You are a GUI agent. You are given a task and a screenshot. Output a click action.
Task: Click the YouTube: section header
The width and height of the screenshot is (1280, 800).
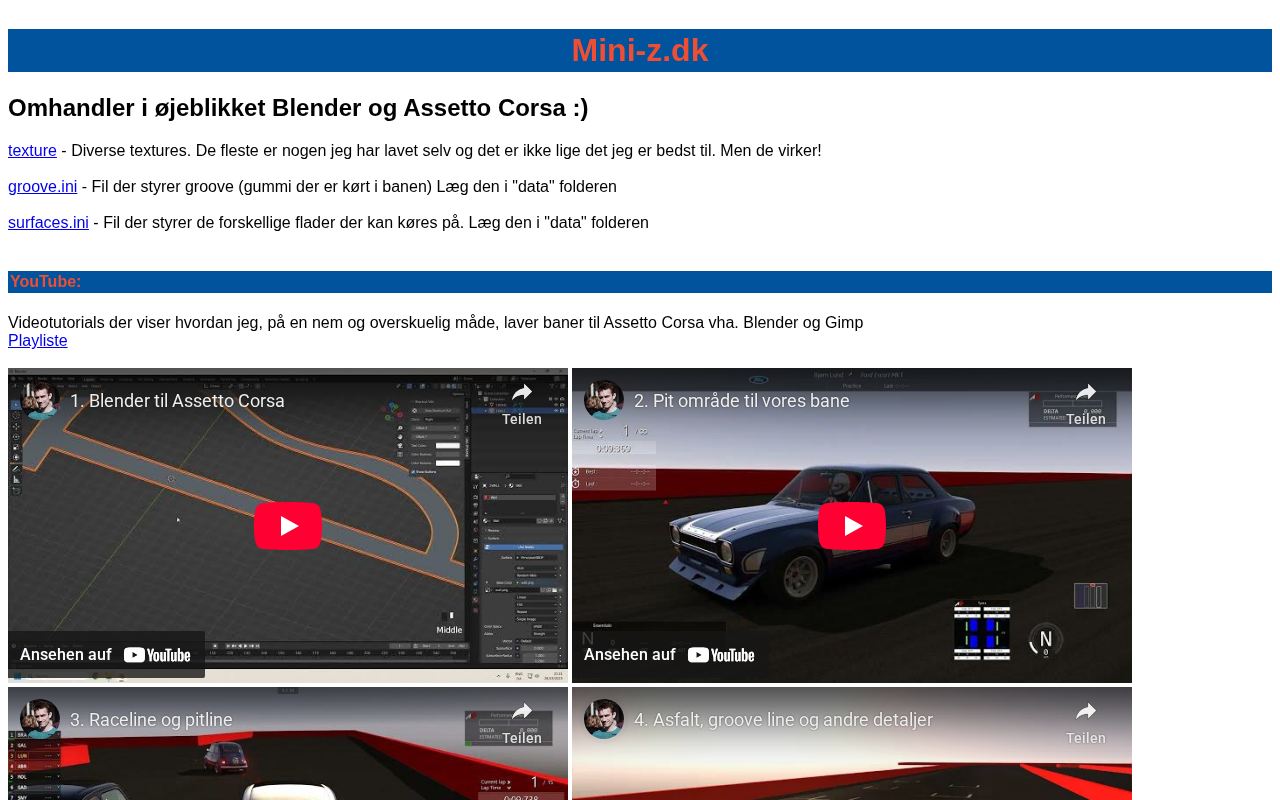pos(640,282)
